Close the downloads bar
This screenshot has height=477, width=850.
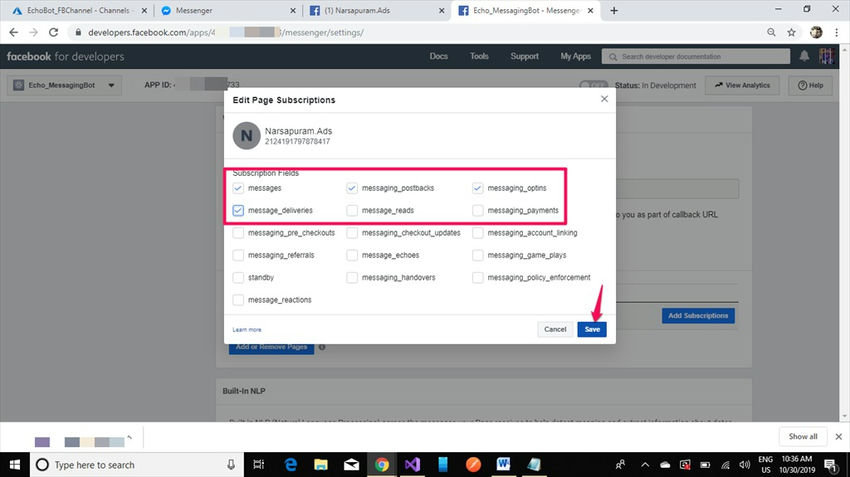[839, 436]
